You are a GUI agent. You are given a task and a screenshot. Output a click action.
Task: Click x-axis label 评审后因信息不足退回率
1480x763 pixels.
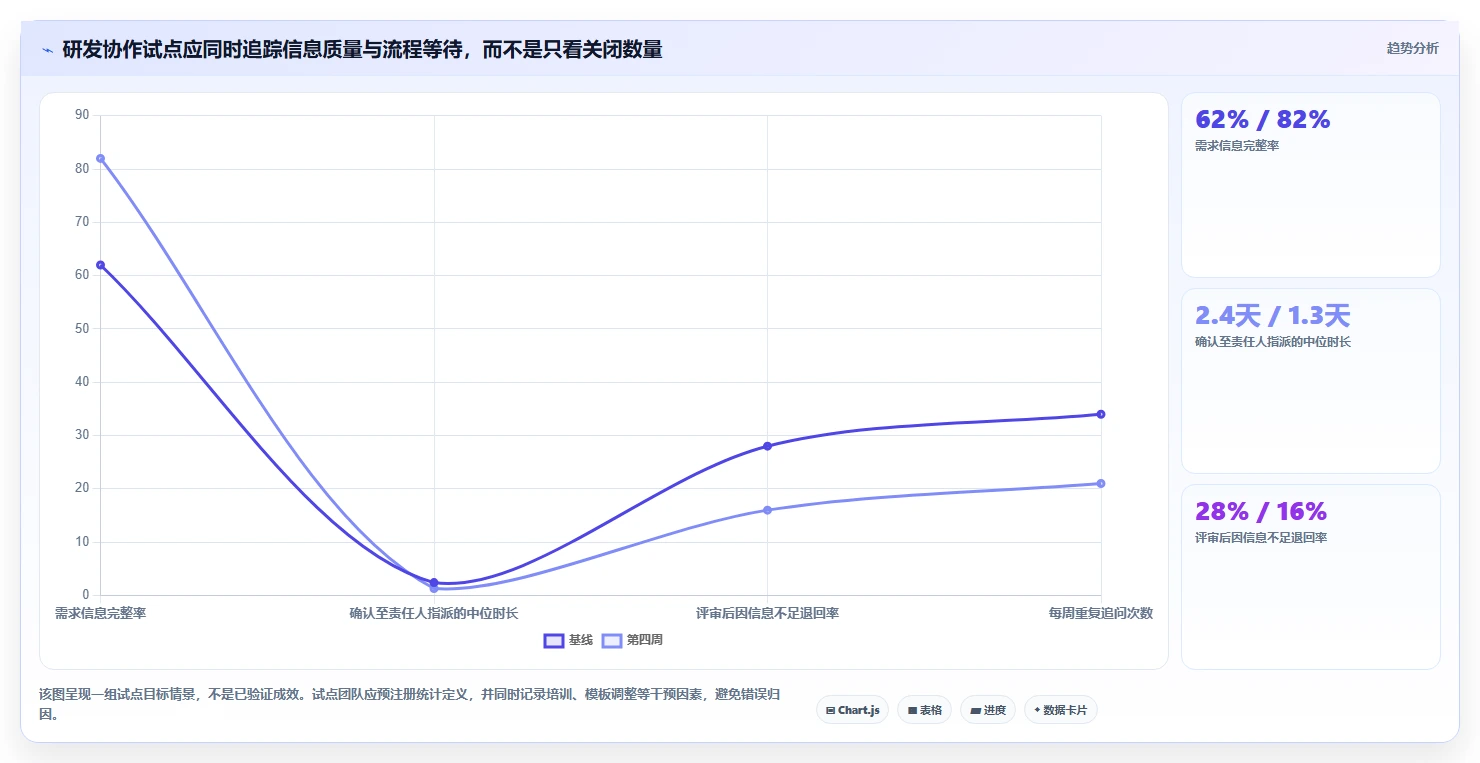(767, 613)
